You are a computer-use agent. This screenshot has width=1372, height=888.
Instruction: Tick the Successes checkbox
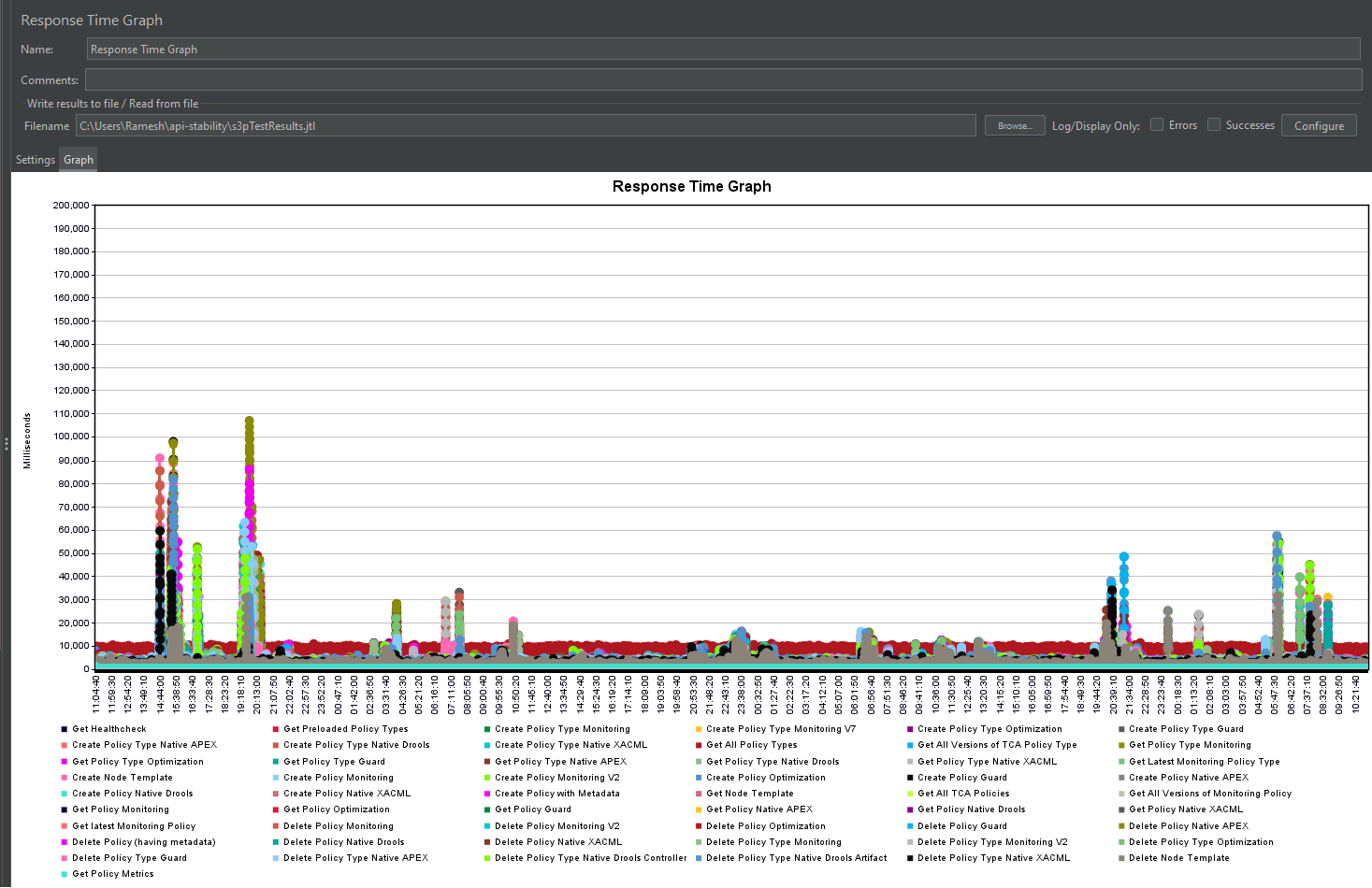pyautogui.click(x=1214, y=124)
